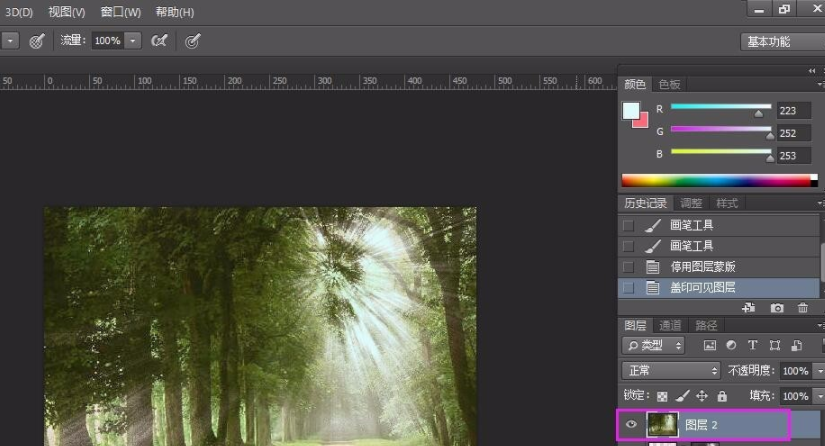Screen dimensions: 825x446
Task: Click the tablet pressure opacity icon
Action: pyautogui.click(x=37, y=41)
